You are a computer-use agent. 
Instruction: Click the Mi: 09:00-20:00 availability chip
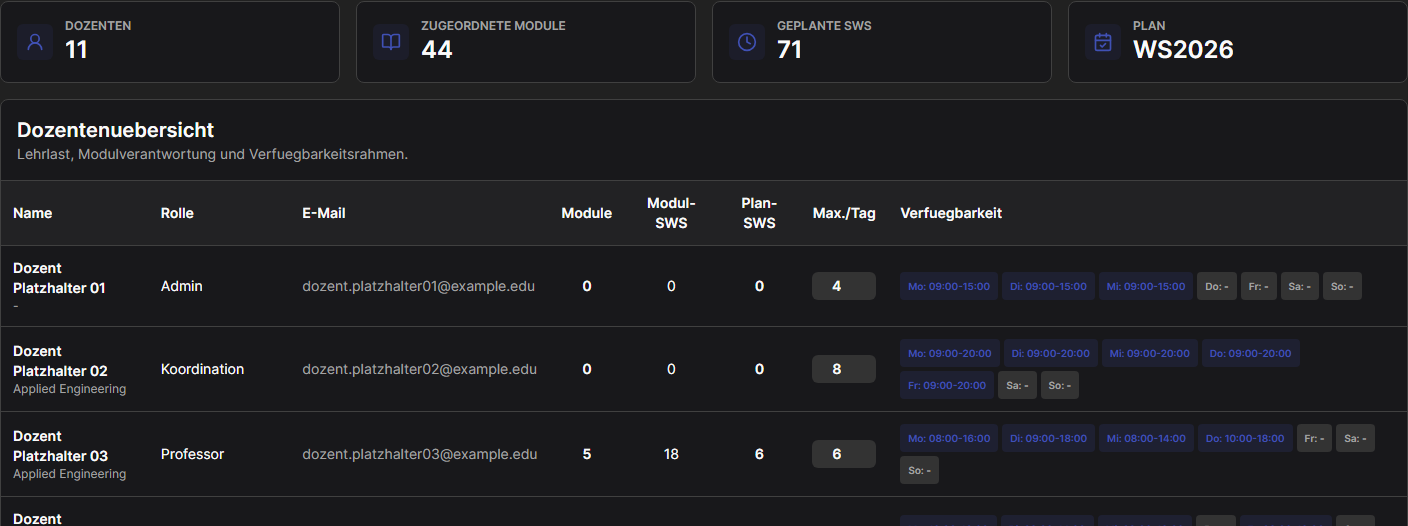click(x=1150, y=353)
